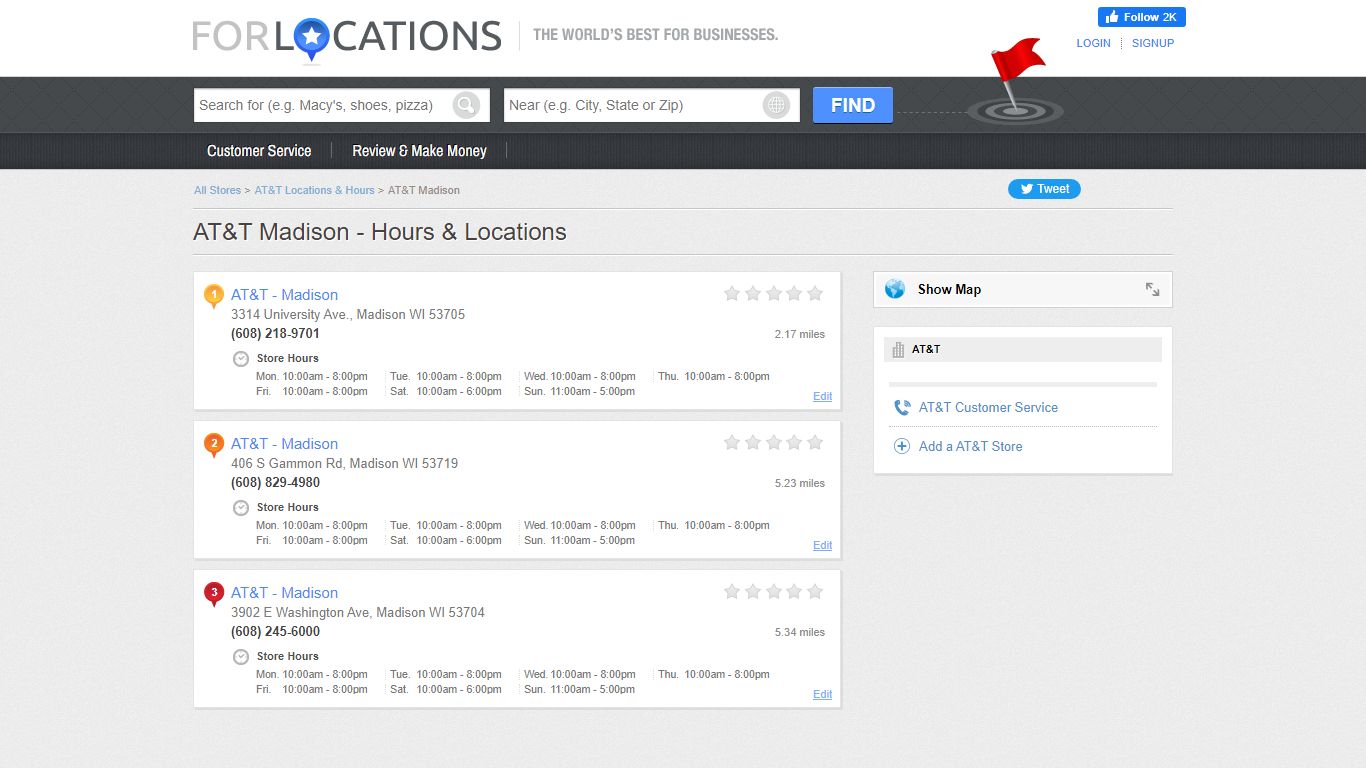Click the Tweet button

(1044, 189)
